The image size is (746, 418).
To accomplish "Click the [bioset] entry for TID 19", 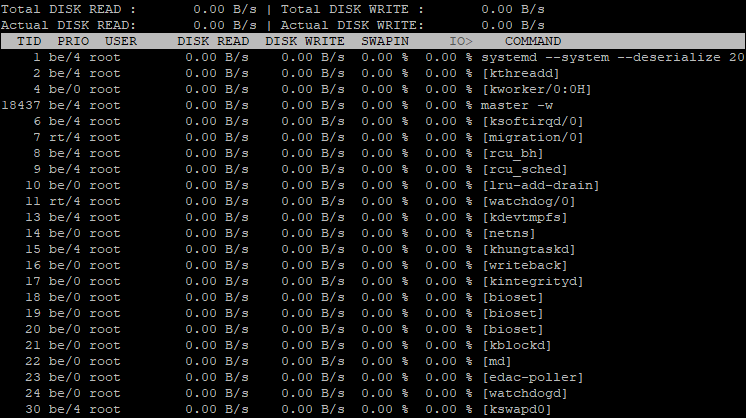I will pyautogui.click(x=512, y=314).
